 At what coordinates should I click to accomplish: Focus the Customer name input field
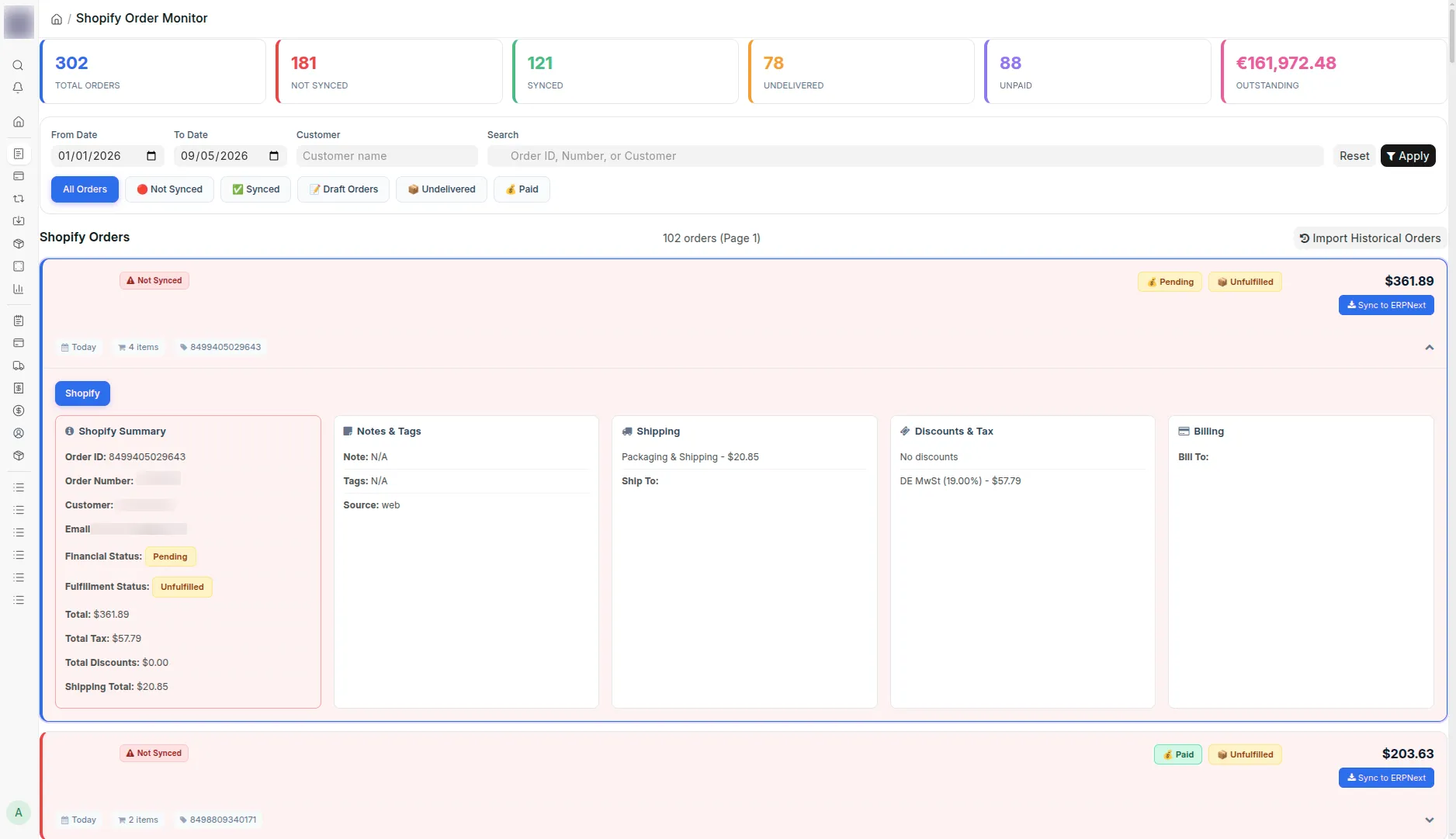pyautogui.click(x=387, y=156)
